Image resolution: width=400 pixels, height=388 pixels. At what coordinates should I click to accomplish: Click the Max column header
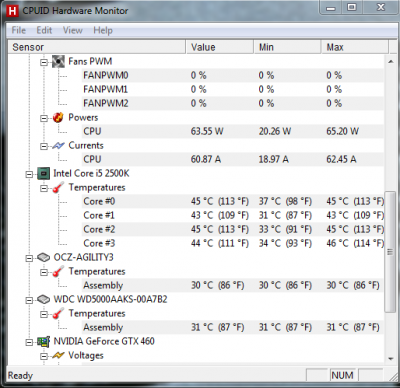355,47
